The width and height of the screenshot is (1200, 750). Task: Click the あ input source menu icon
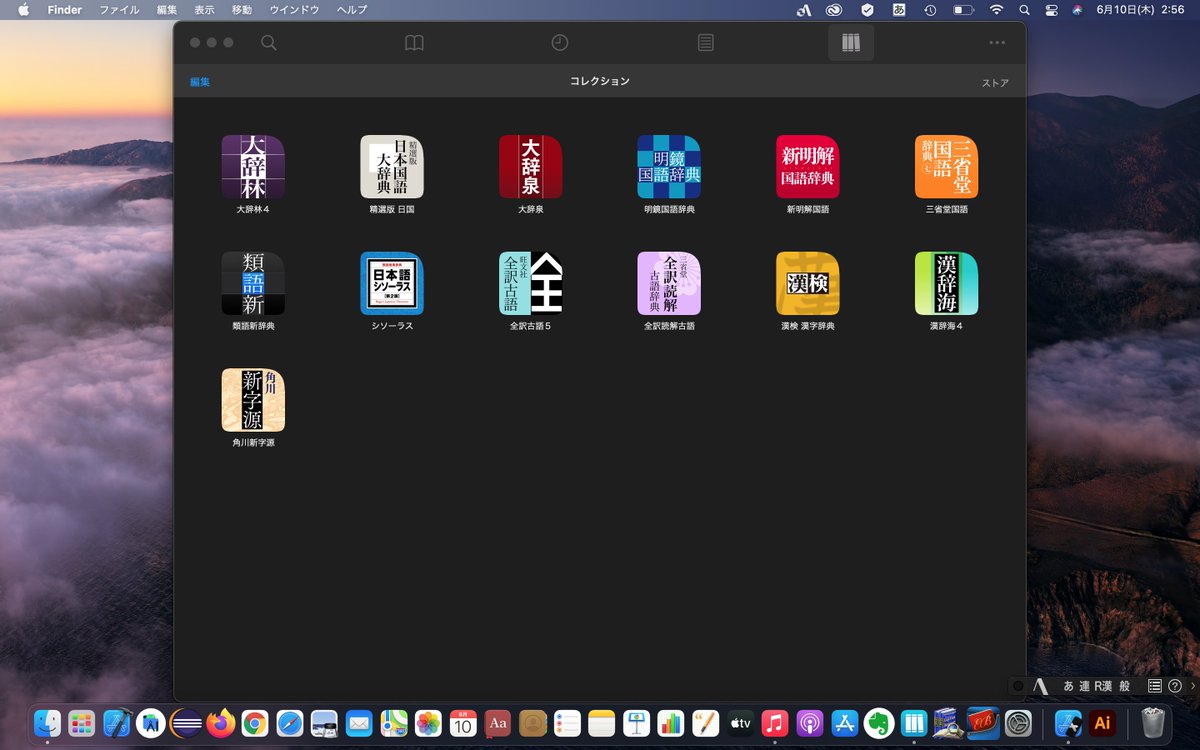coord(899,10)
